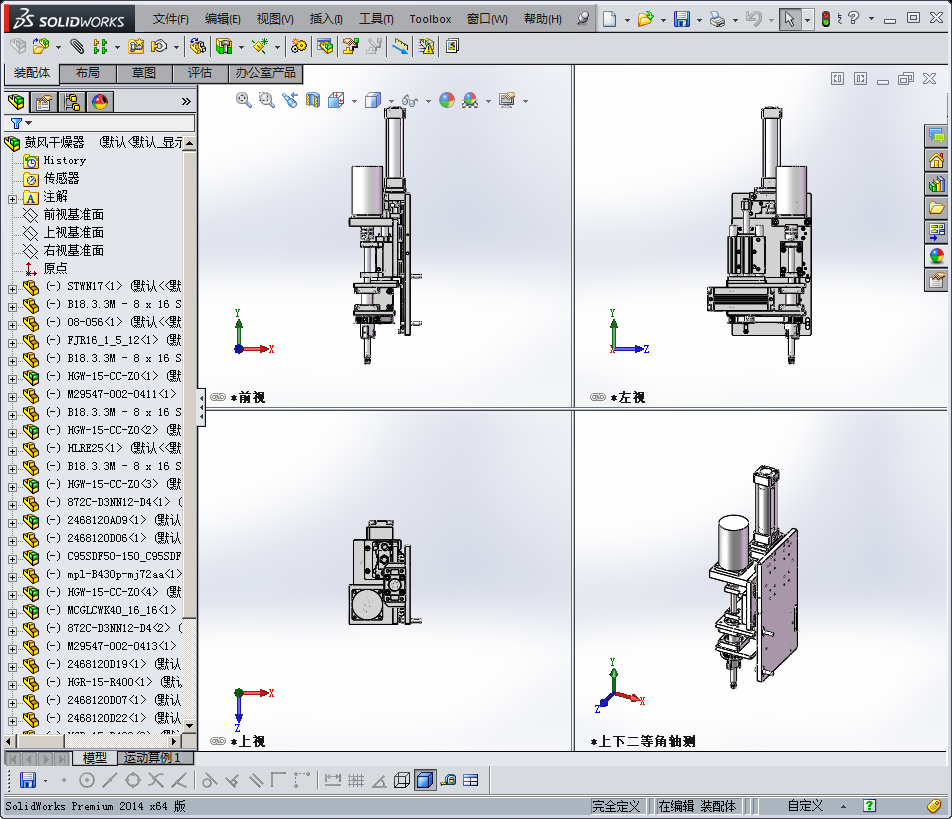Open FeatureManager design tree tab
The height and width of the screenshot is (819, 952).
[x=16, y=101]
